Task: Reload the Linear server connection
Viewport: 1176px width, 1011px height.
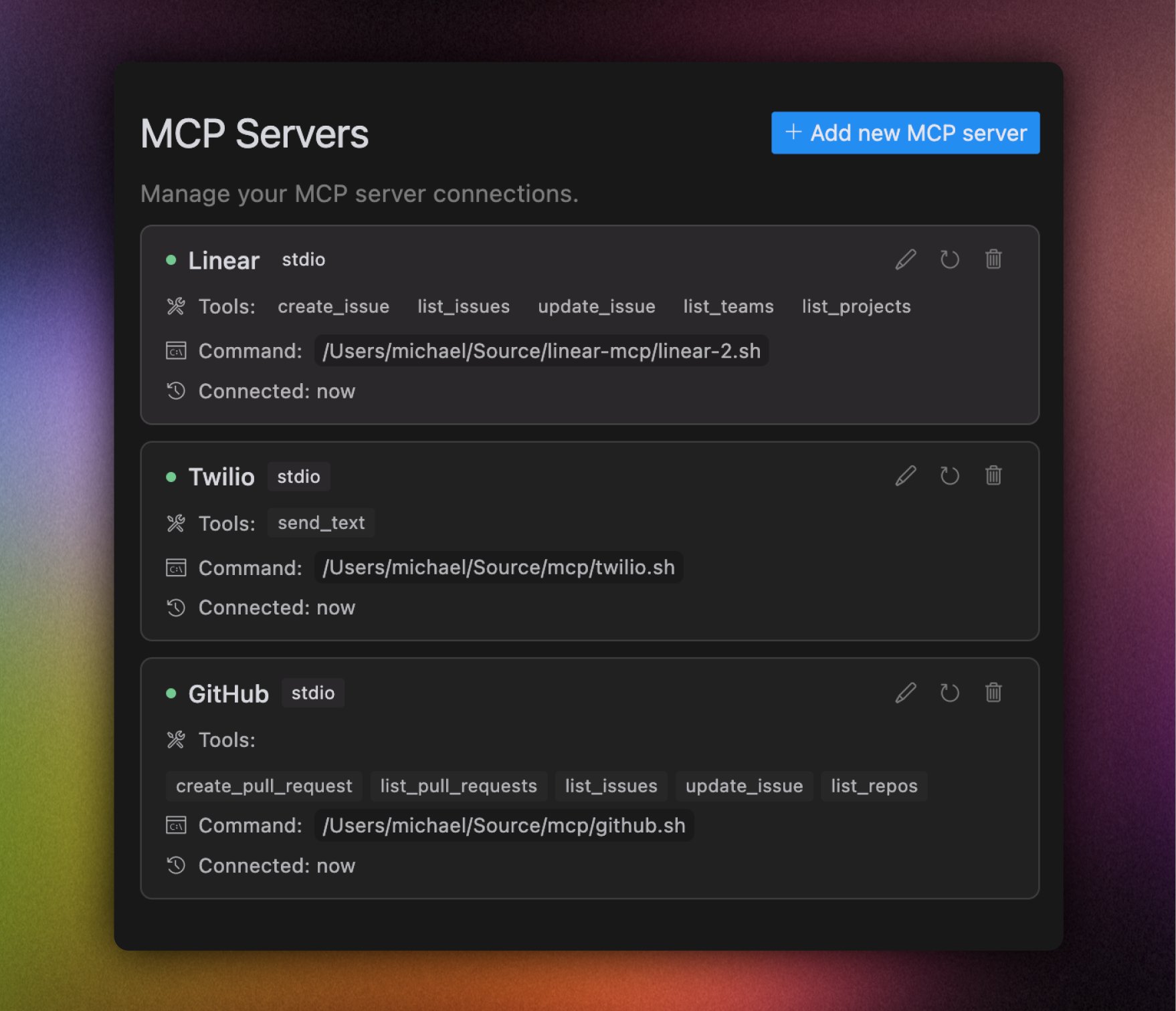Action: coord(949,259)
